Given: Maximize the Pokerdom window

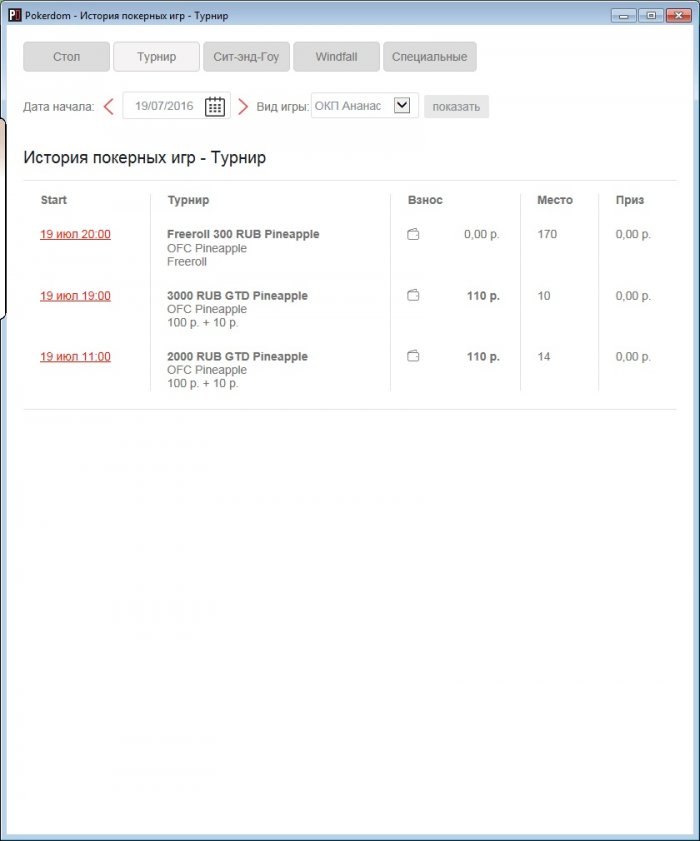Looking at the screenshot, I should (651, 16).
